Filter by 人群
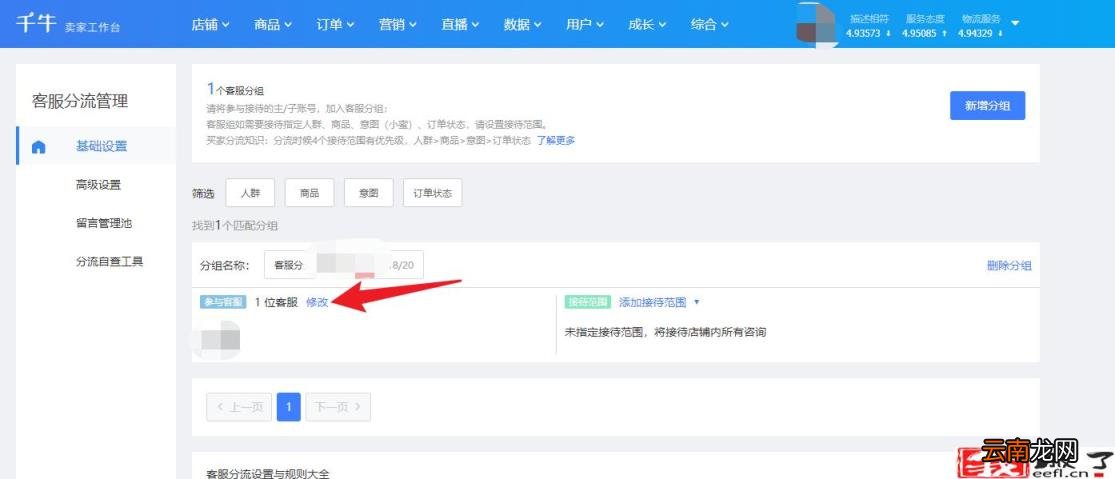The height and width of the screenshot is (479, 1115). click(x=250, y=193)
